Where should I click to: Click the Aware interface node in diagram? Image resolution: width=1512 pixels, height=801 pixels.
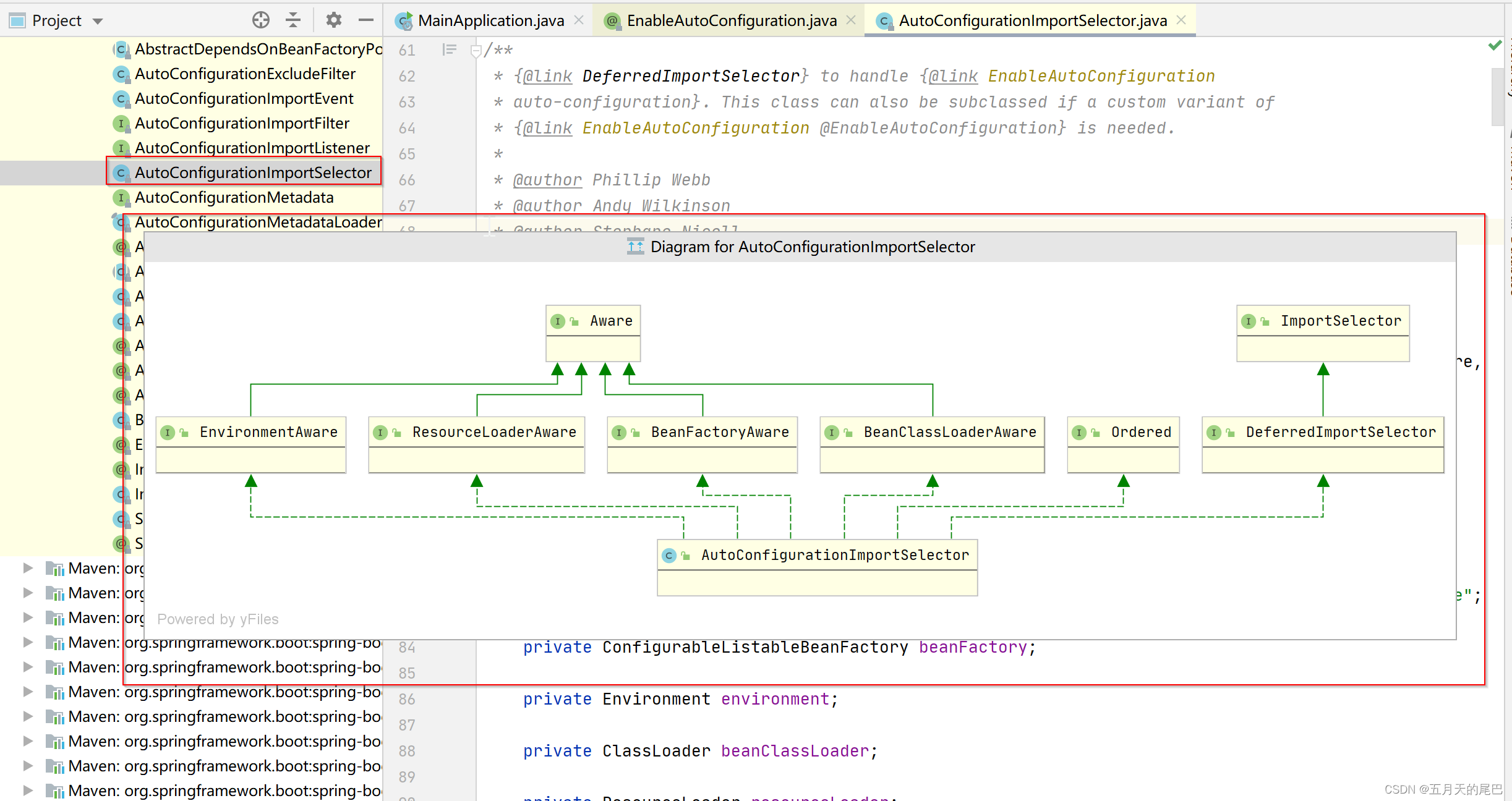tap(593, 333)
